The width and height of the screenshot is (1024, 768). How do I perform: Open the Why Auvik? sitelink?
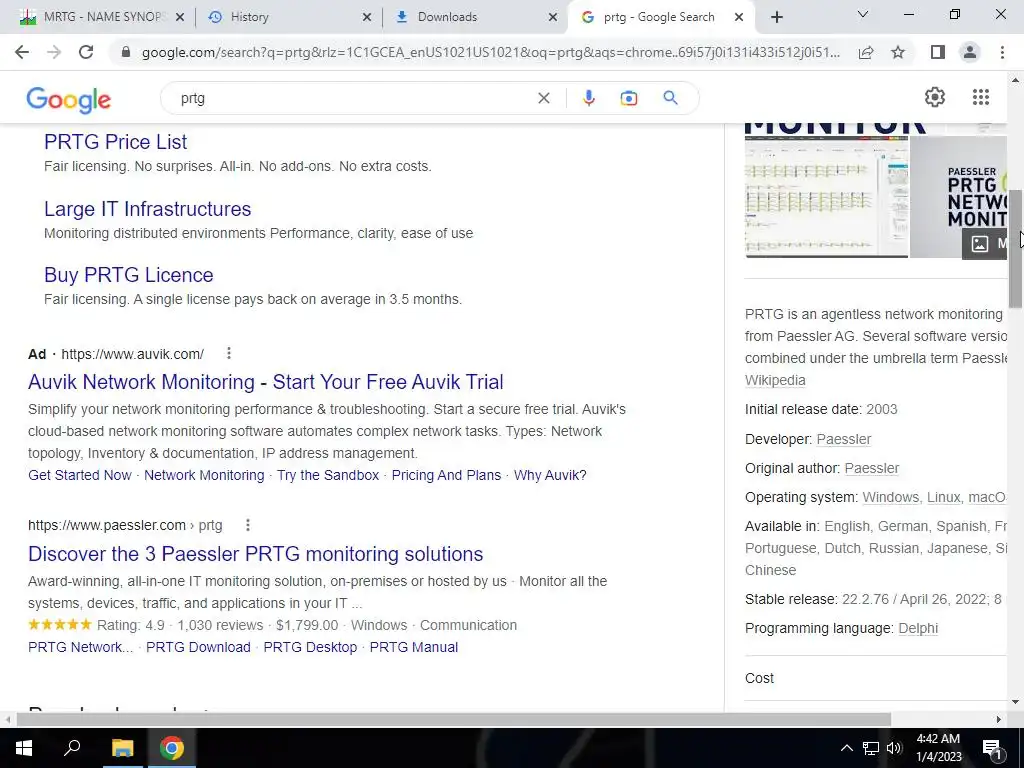pos(550,475)
